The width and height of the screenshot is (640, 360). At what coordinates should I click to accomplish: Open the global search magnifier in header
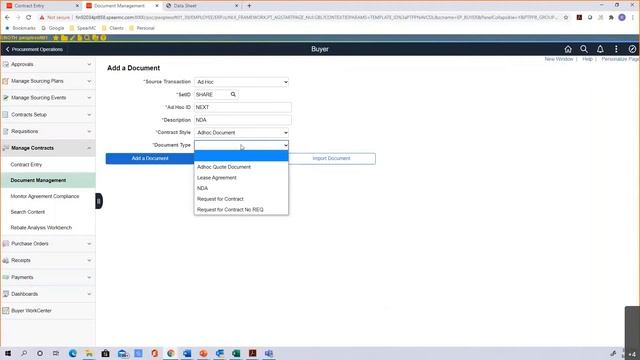point(584,49)
